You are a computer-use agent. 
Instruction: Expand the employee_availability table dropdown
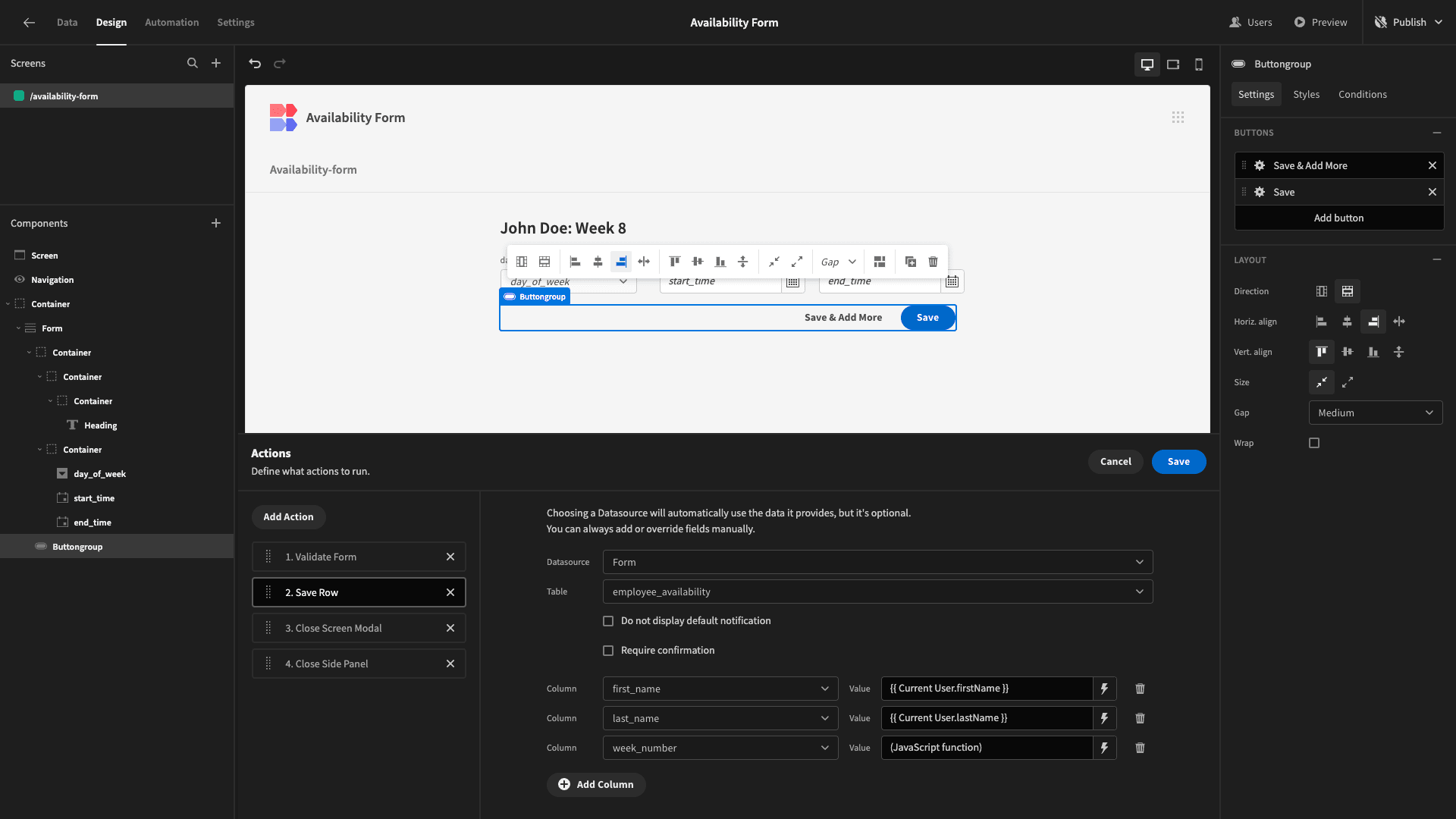(877, 591)
